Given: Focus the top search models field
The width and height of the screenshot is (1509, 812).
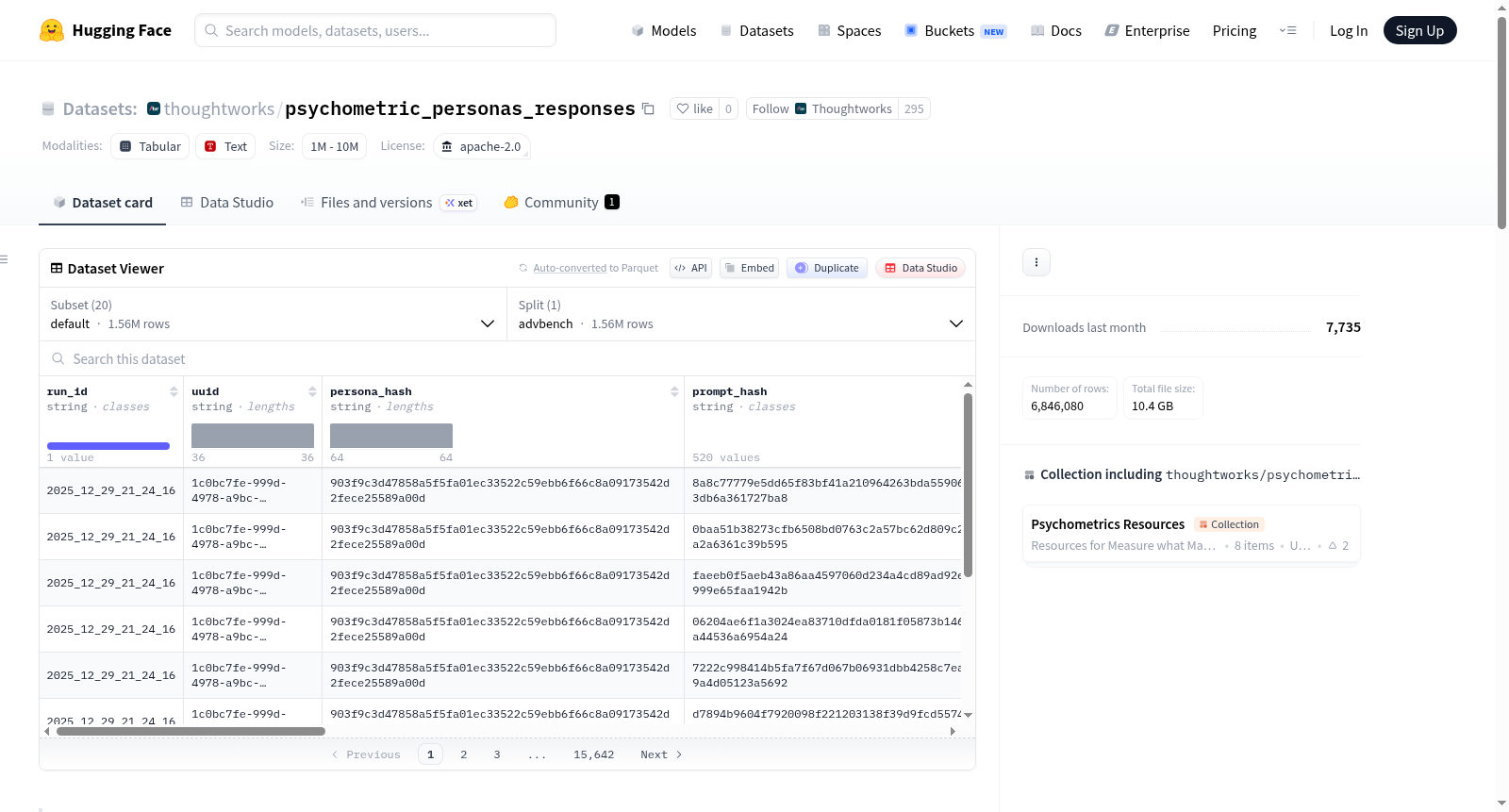Looking at the screenshot, I should coord(375,30).
